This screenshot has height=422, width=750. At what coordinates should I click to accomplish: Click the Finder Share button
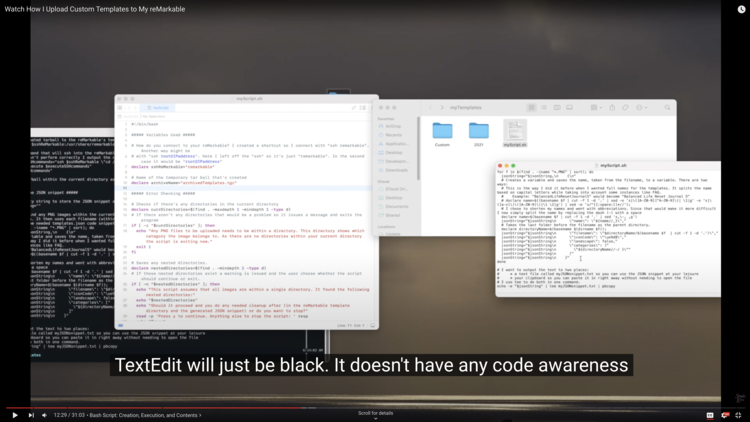click(x=612, y=108)
